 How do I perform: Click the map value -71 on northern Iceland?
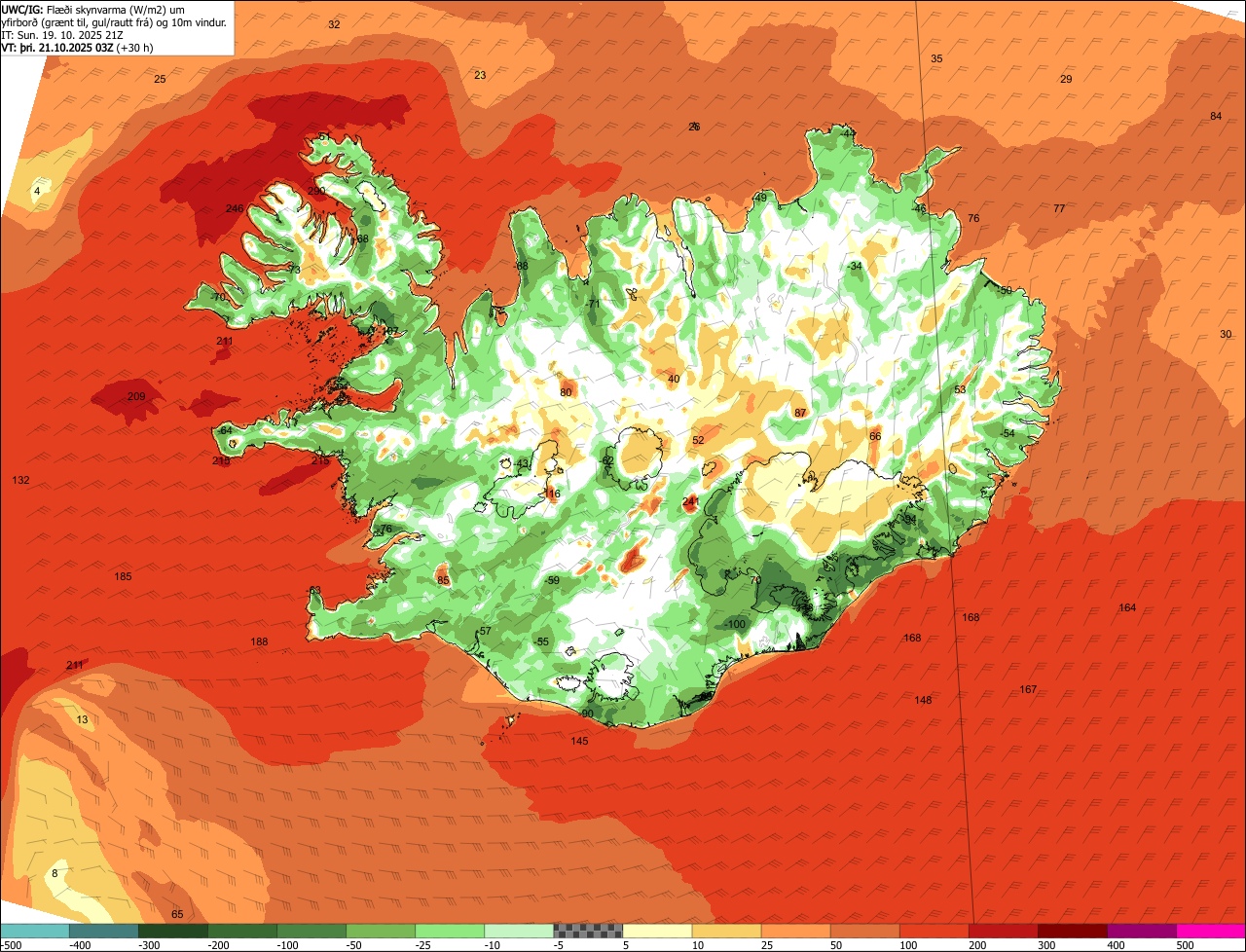(x=593, y=304)
